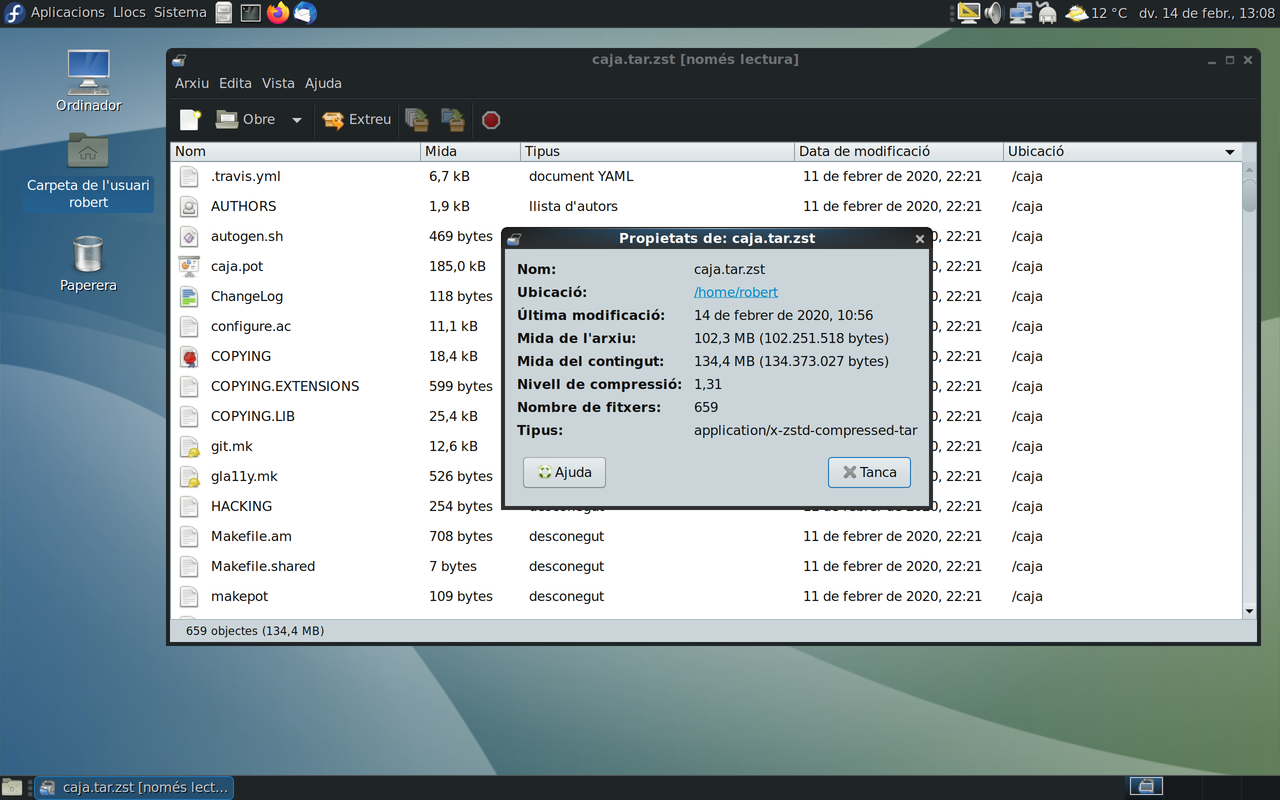Select the ChangeLog file icon
Viewport: 1280px width, 800px height.
(x=189, y=296)
